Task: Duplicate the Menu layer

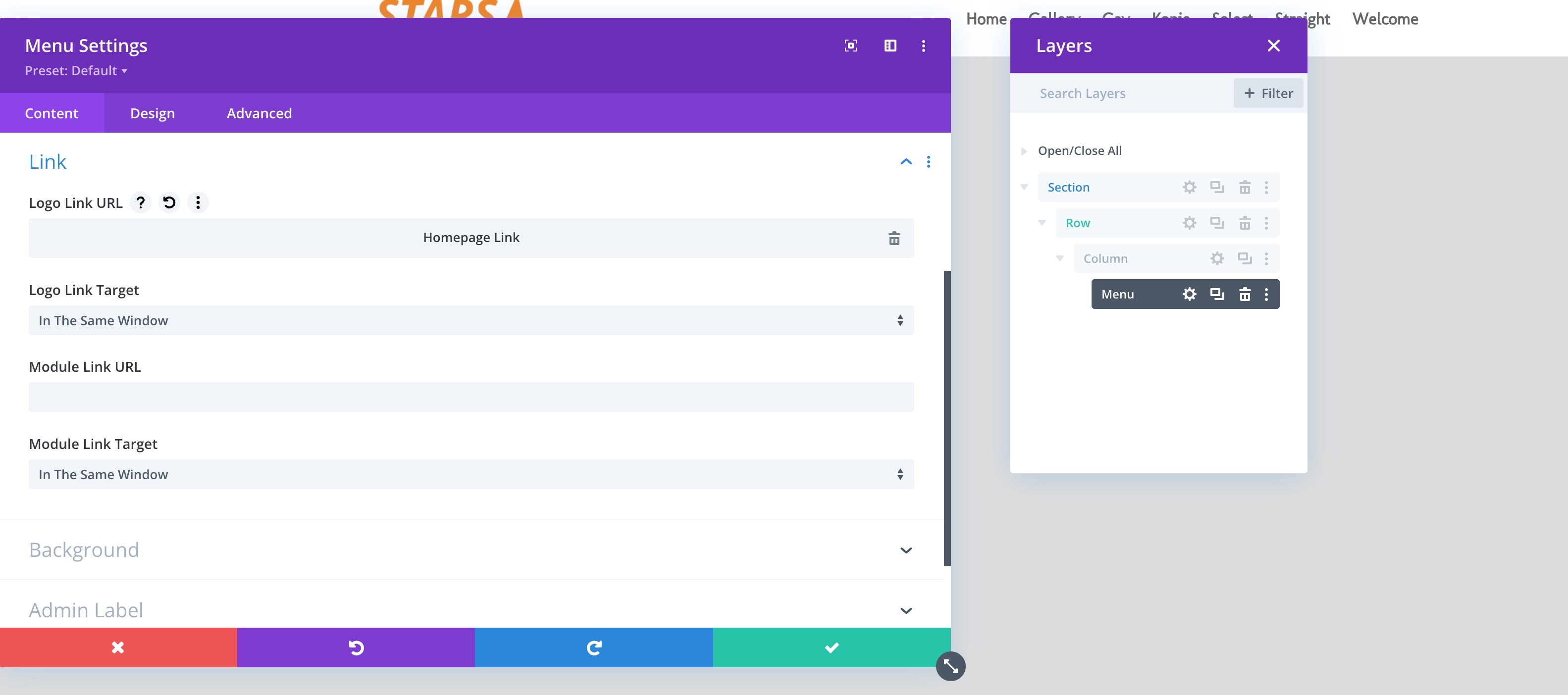Action: (1217, 294)
